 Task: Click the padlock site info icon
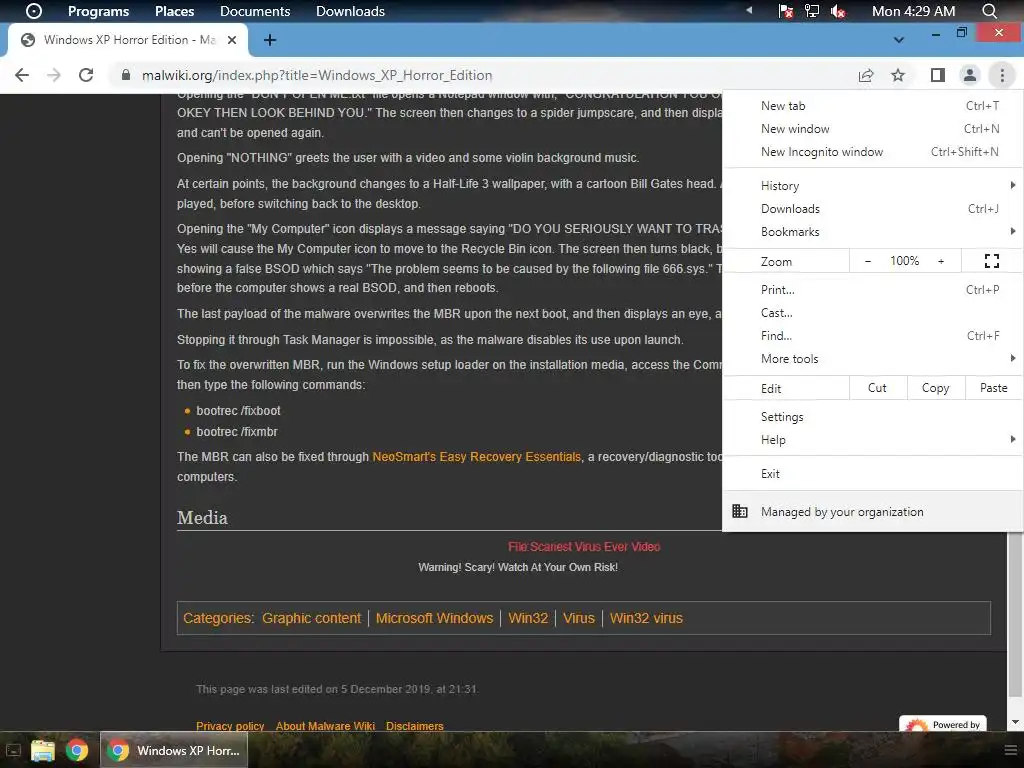click(x=126, y=75)
